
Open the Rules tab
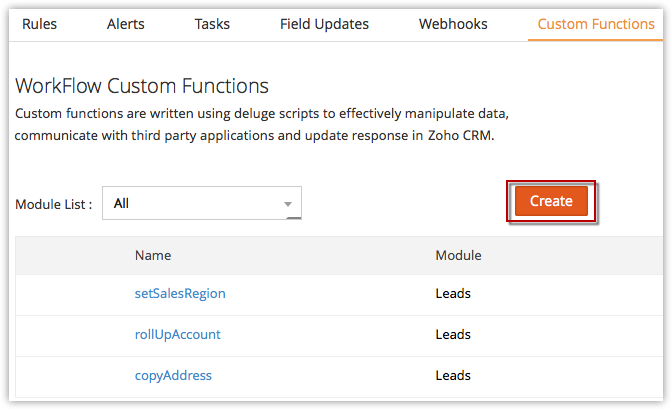(x=39, y=24)
